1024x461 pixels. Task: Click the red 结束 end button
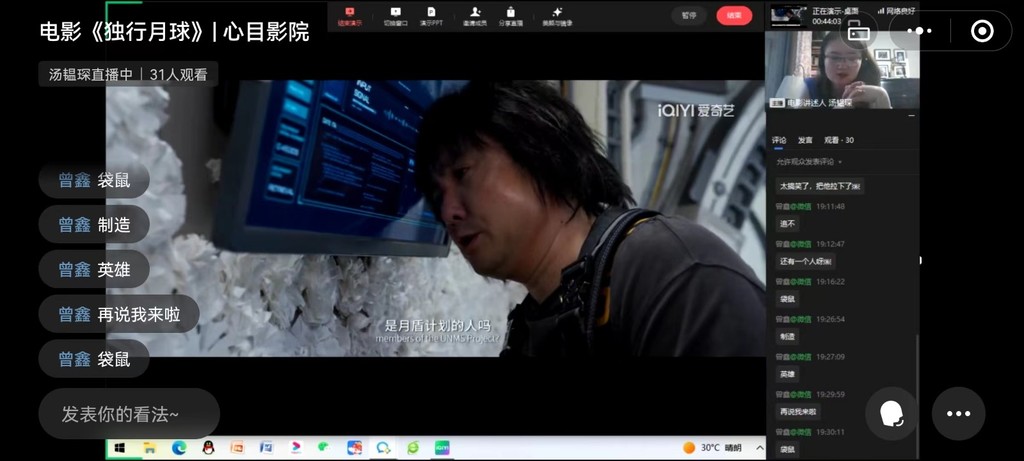pos(734,15)
